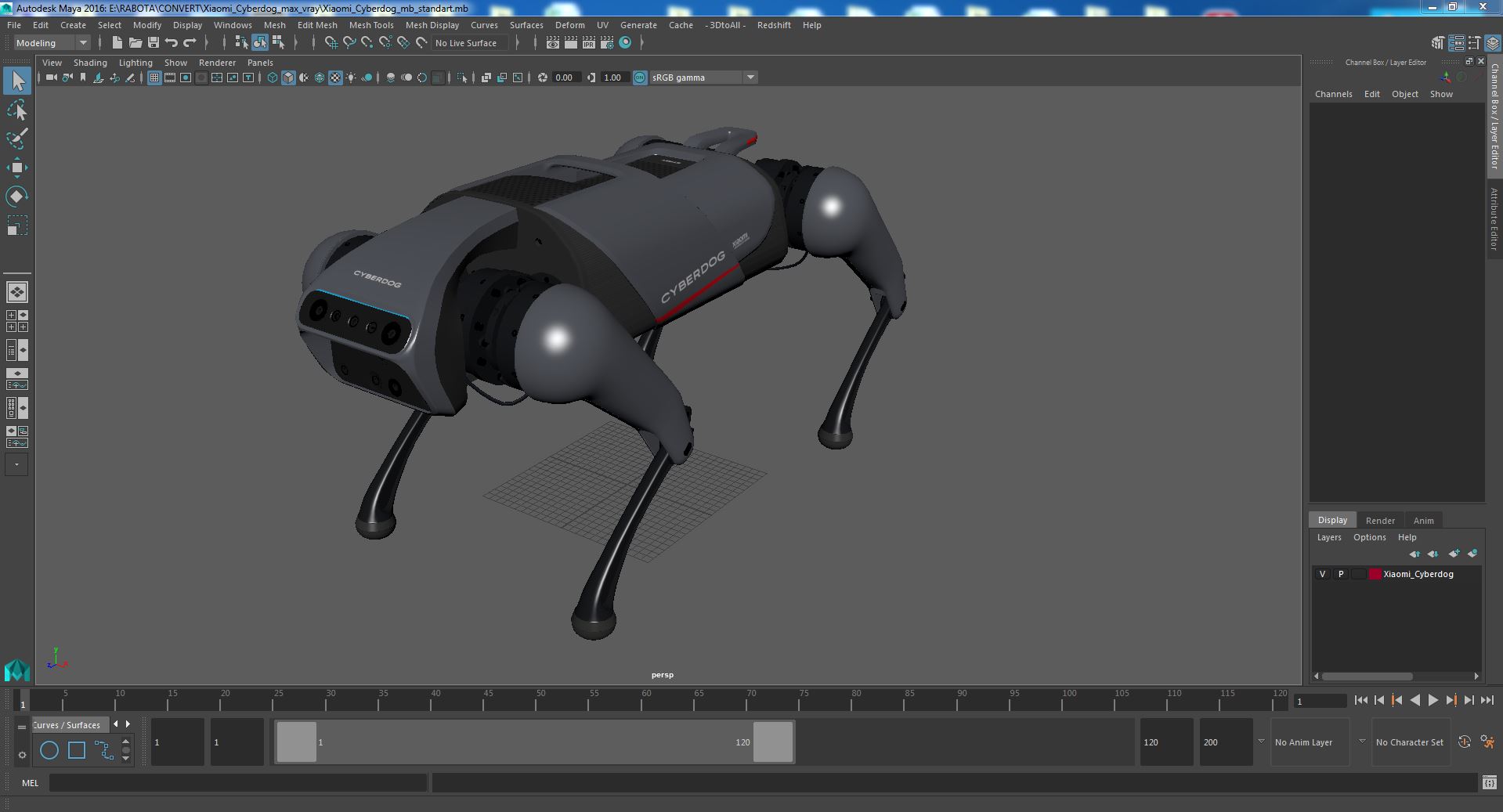Open the Render View window

pos(553,43)
